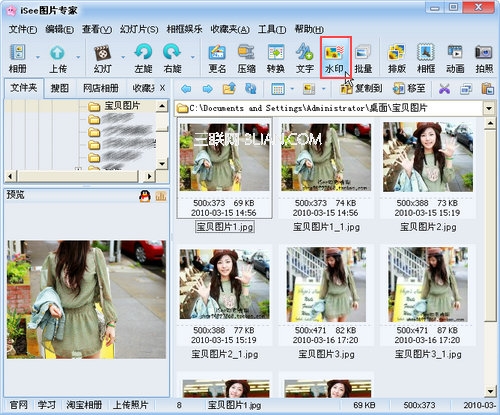The height and width of the screenshot is (415, 500).
Task: Open the 动画 animation tool
Action: coord(455,58)
